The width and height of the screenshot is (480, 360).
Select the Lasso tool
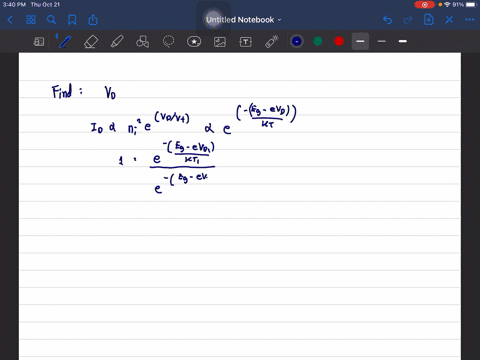click(x=168, y=42)
